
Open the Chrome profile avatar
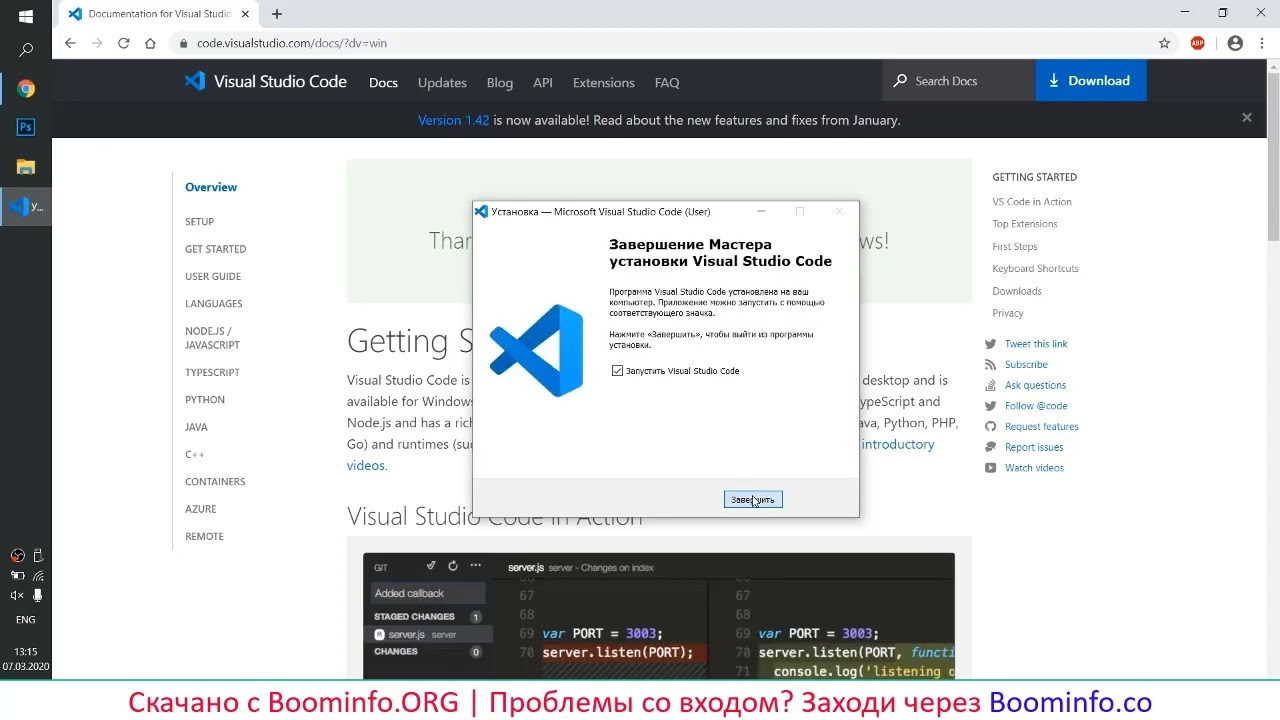point(1235,43)
